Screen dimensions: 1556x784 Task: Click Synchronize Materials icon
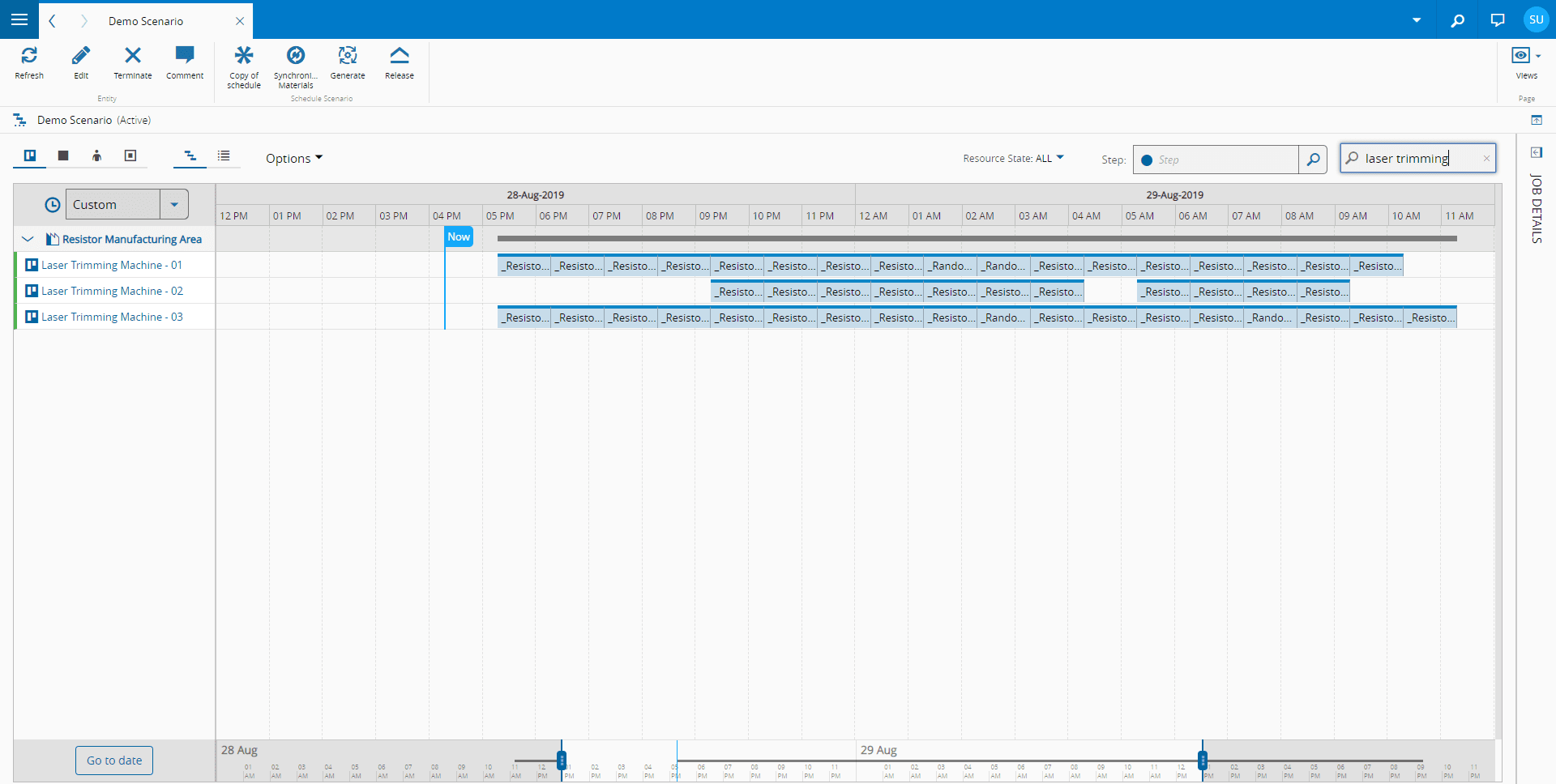click(296, 56)
